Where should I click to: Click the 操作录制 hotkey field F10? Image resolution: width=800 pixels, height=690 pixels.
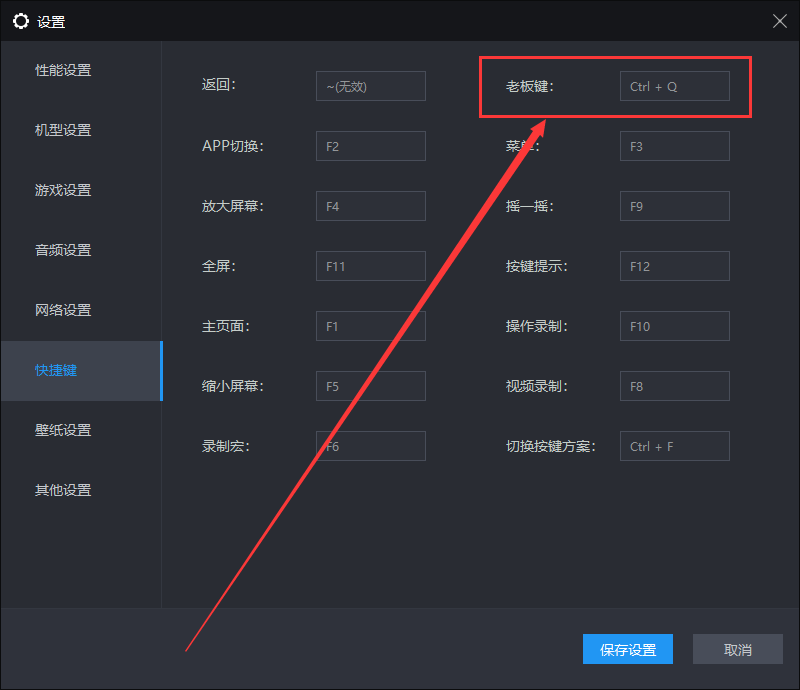click(x=674, y=326)
